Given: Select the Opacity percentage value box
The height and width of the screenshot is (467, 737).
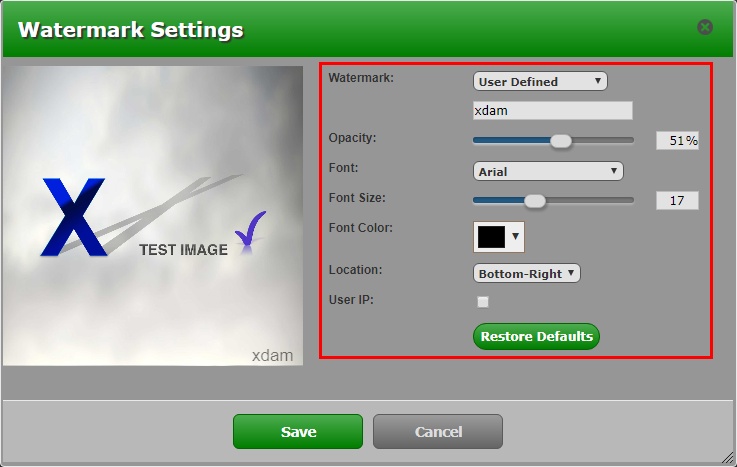Looking at the screenshot, I should click(x=677, y=141).
